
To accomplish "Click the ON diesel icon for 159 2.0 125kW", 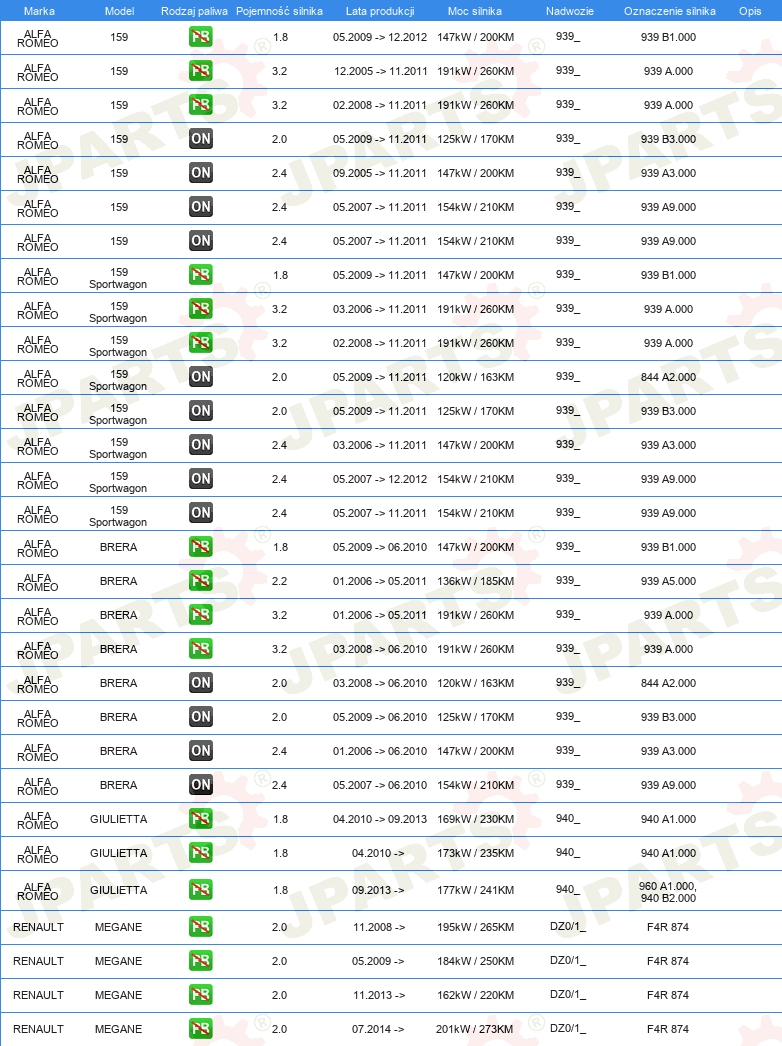I will click(x=201, y=139).
